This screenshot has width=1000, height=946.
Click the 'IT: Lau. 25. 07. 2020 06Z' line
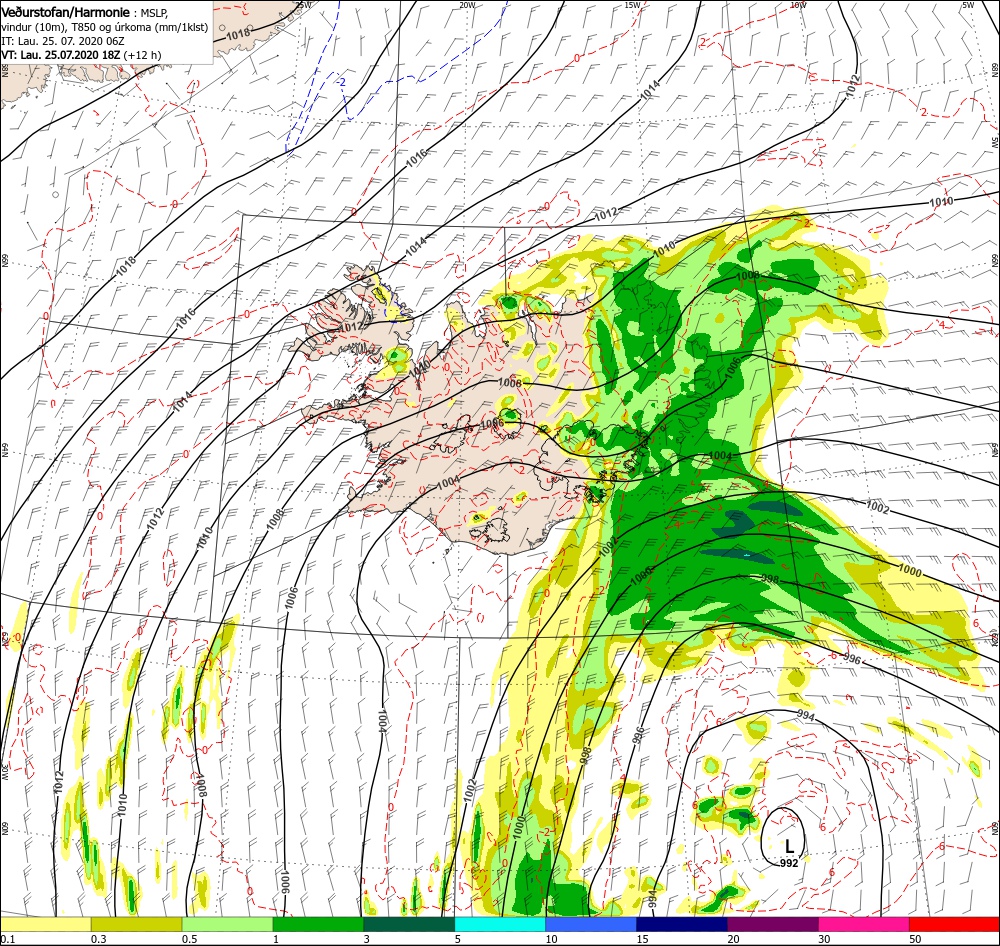61,41
